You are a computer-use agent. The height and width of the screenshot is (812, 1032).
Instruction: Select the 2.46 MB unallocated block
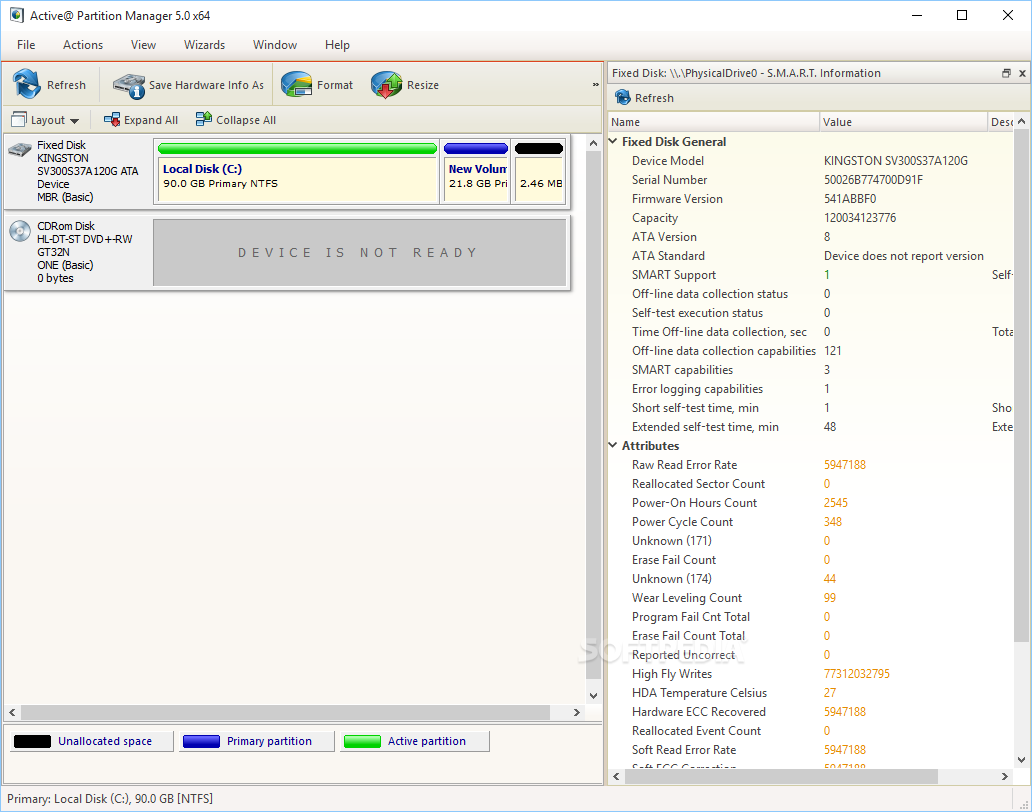539,172
